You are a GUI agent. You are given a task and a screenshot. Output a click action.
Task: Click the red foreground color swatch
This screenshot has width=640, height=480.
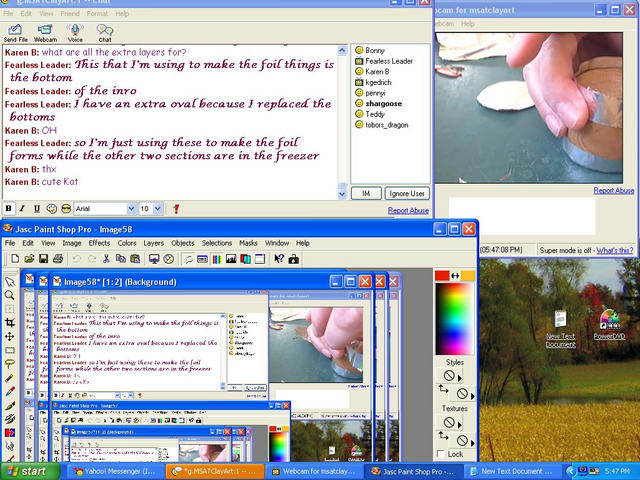coord(442,276)
